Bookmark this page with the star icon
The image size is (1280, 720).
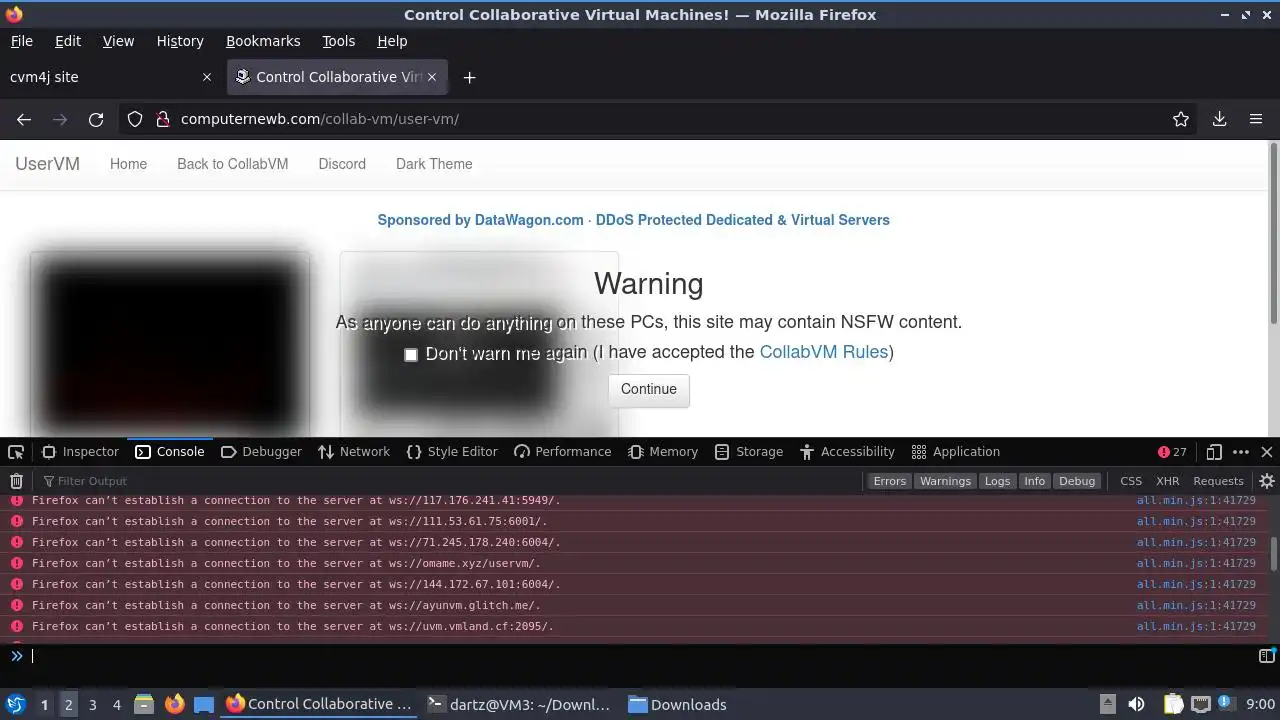1181,119
